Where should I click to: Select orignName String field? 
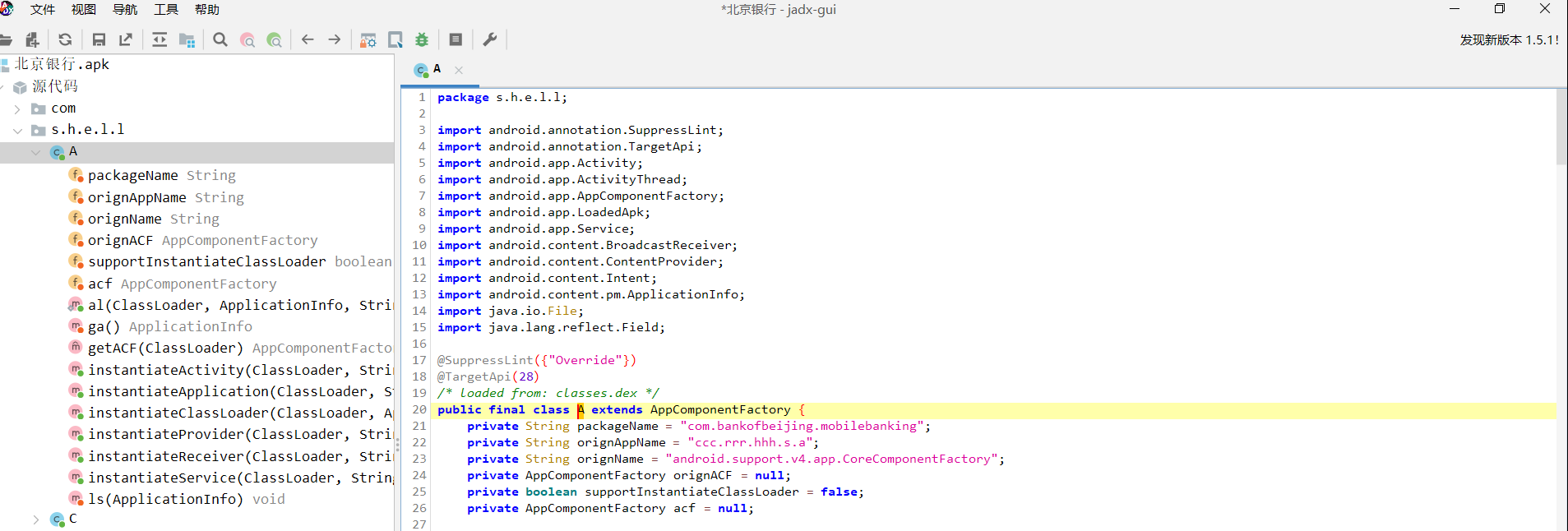[154, 219]
